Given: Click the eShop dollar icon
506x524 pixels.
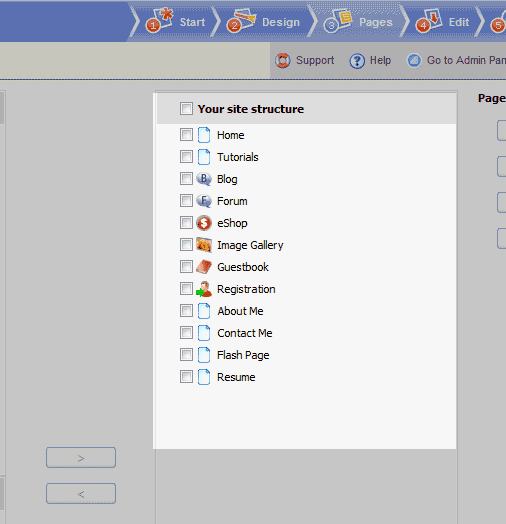Looking at the screenshot, I should click(204, 223).
